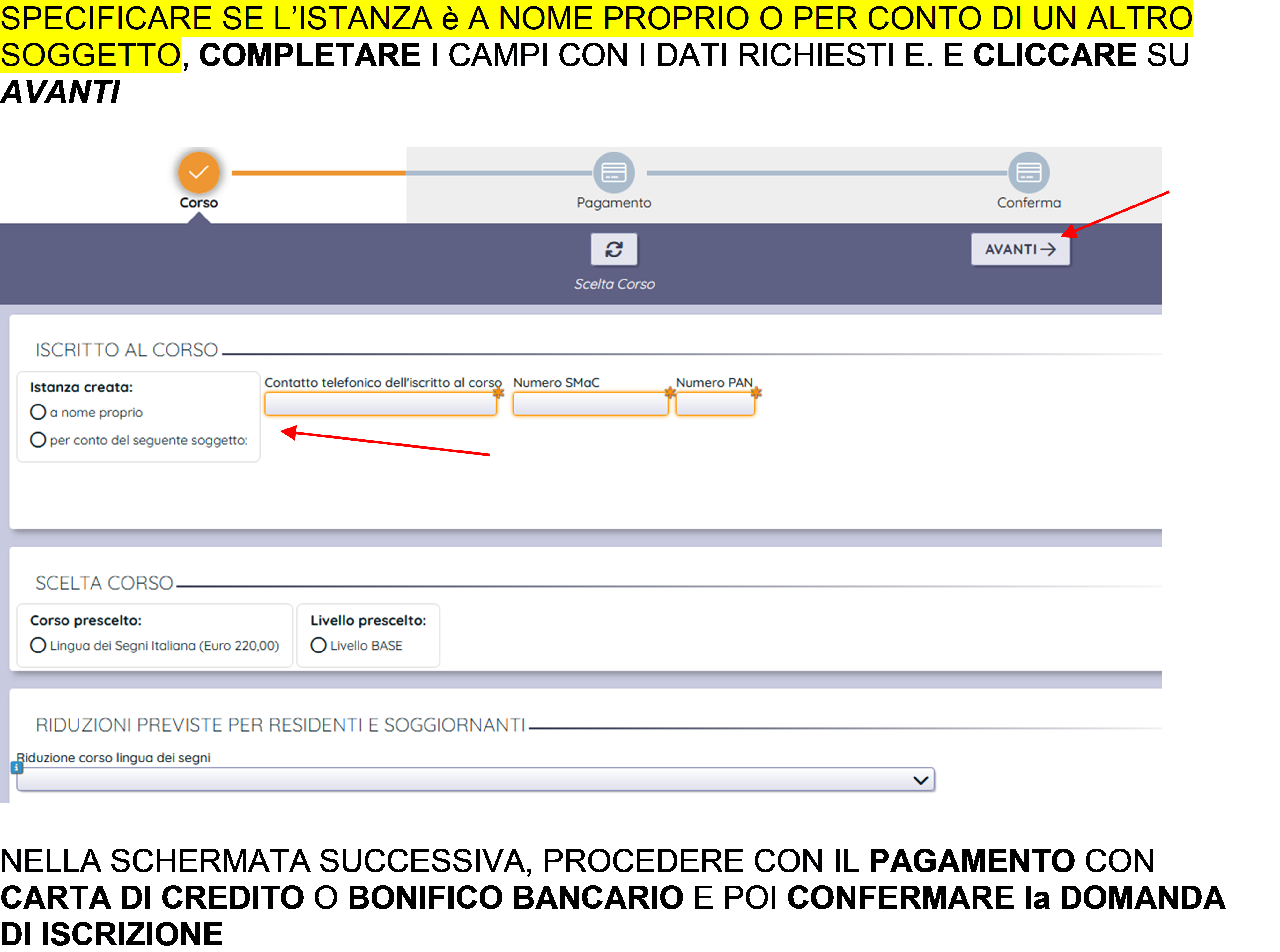This screenshot has height=952, width=1280.
Task: Click the 'Corso prescelto:' label
Action: (86, 621)
